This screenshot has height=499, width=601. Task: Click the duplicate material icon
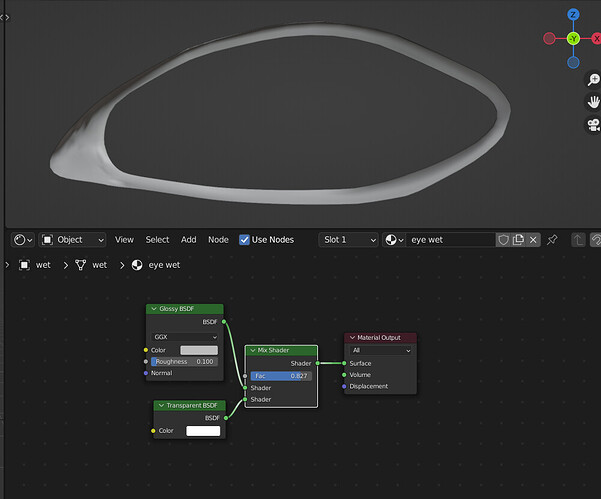(518, 240)
